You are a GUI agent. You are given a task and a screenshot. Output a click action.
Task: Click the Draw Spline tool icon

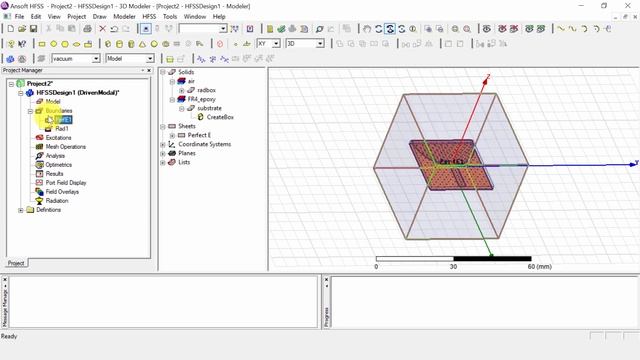(x=573, y=29)
